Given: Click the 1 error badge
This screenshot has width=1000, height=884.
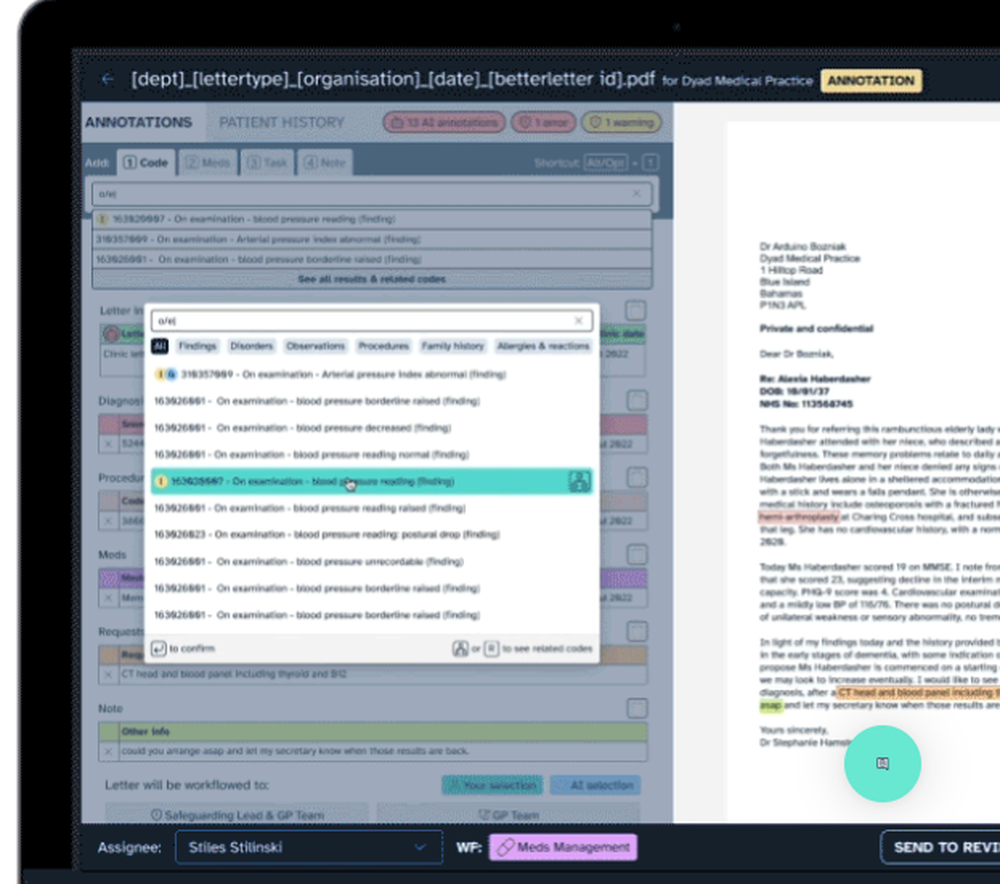Looking at the screenshot, I should 542,121.
